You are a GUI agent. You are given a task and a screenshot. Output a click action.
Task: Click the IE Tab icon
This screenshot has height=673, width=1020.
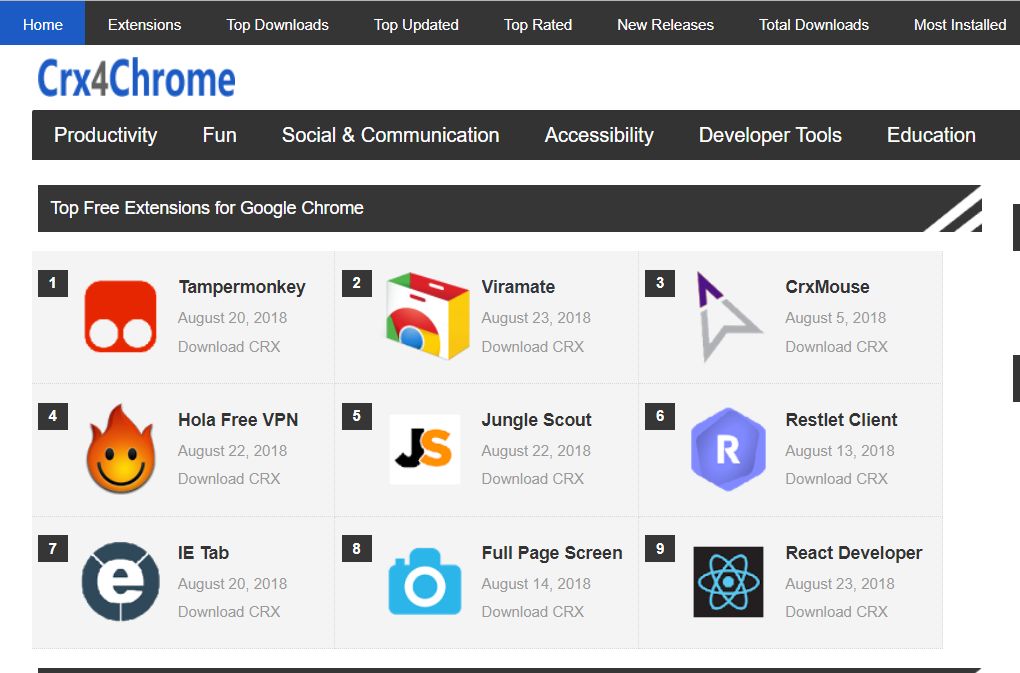coord(120,581)
